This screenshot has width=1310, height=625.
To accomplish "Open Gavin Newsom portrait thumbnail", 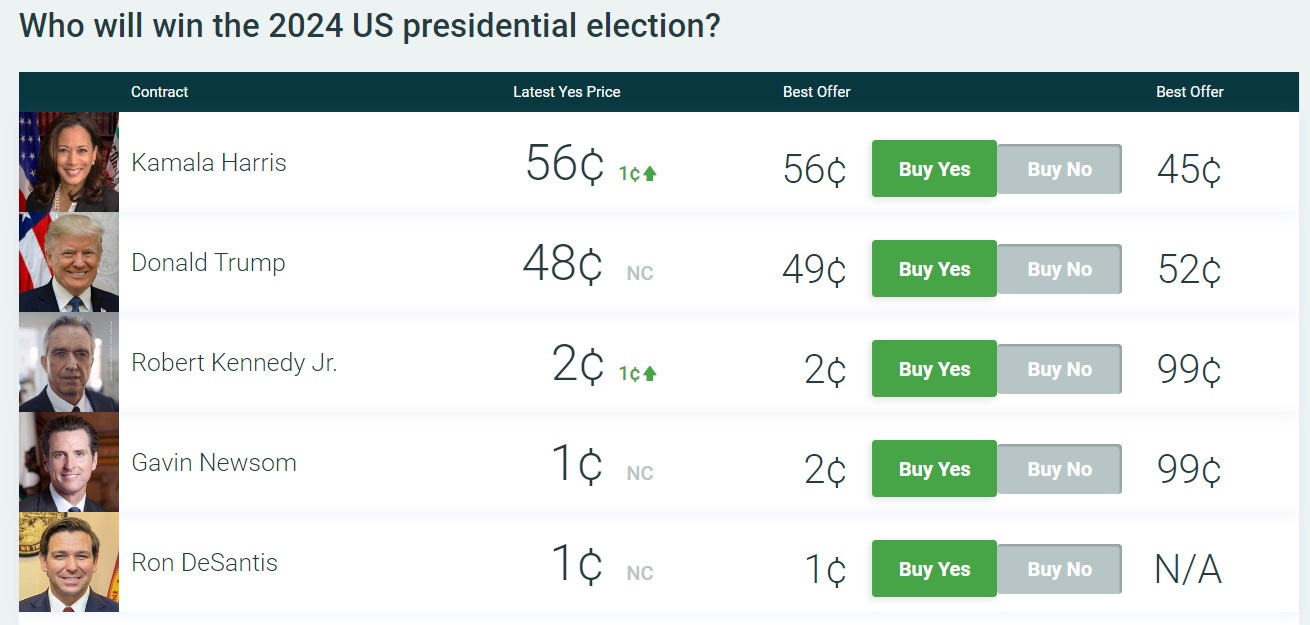I will [69, 462].
